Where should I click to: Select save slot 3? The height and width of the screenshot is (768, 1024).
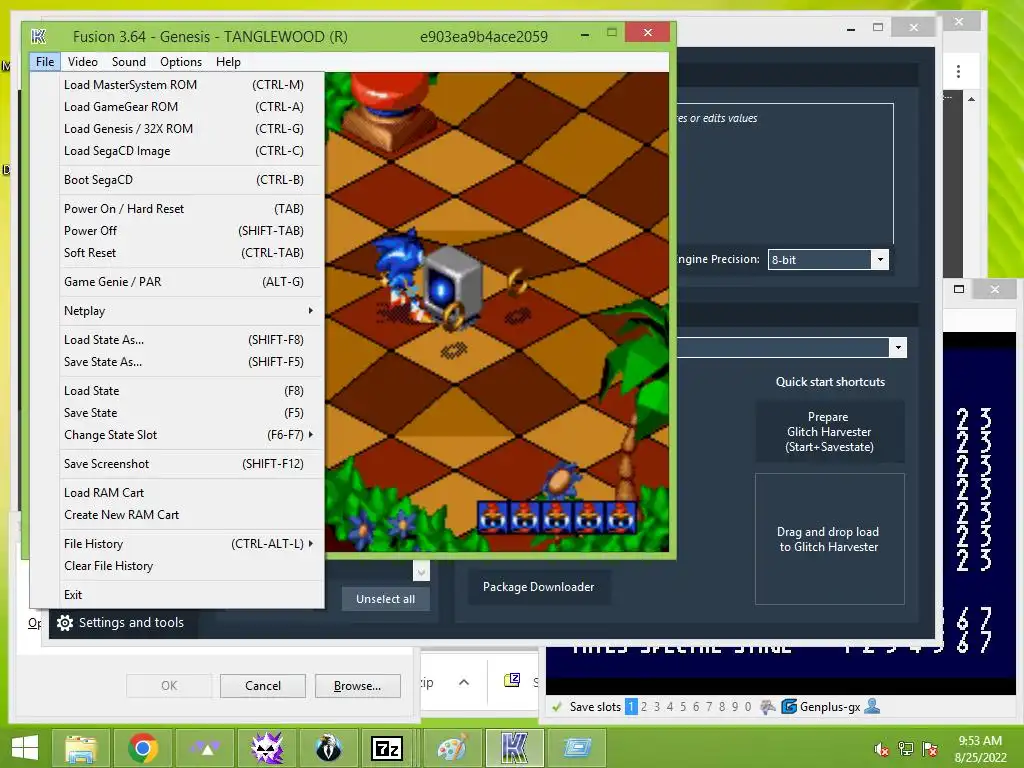pos(657,707)
